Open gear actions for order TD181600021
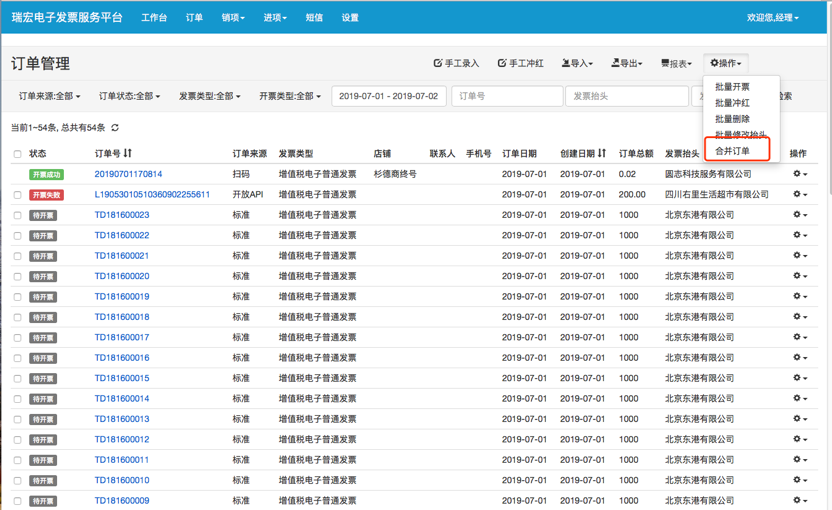 point(800,255)
